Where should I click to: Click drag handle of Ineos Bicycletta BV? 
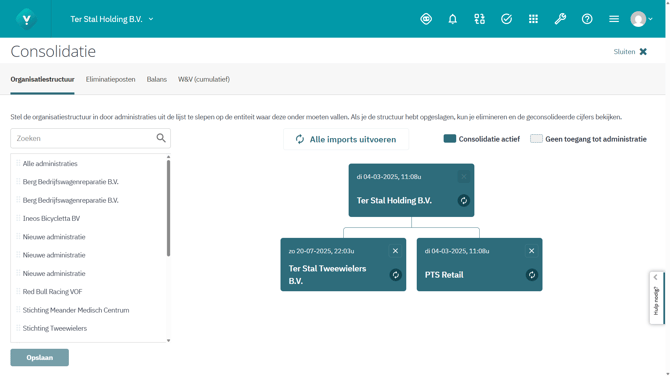coord(18,218)
